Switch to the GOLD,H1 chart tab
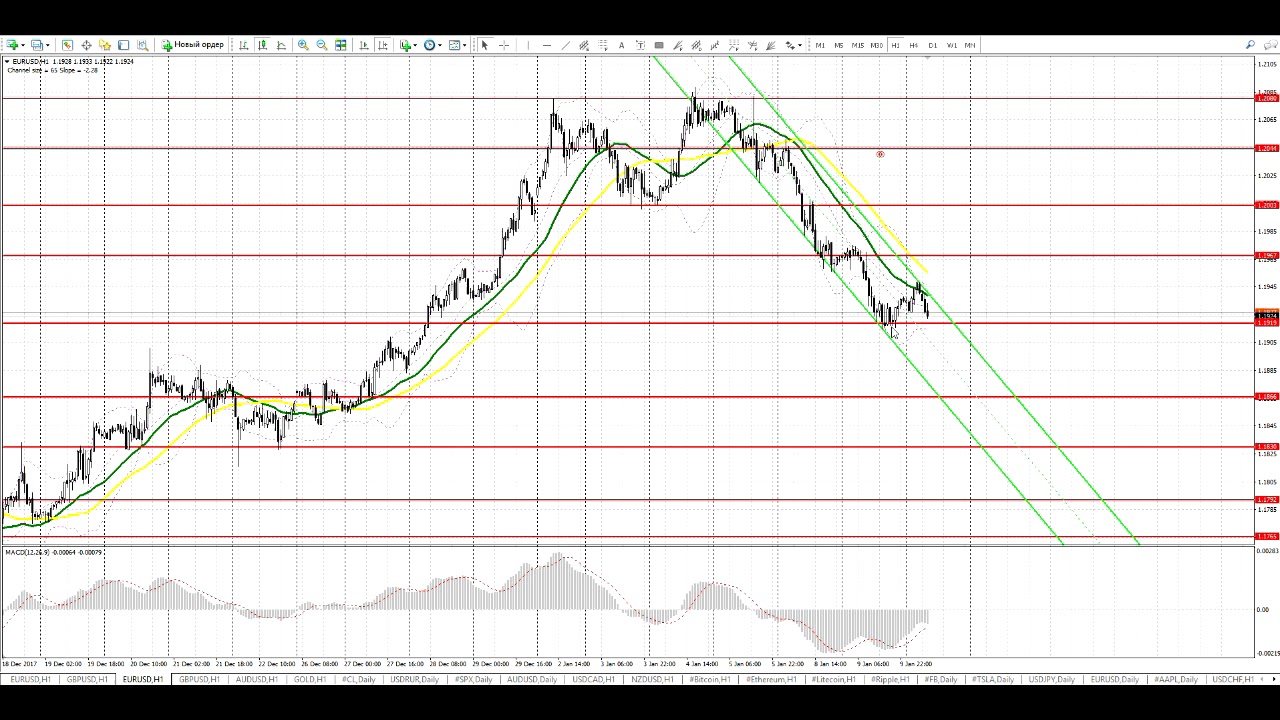The width and height of the screenshot is (1280, 720). click(x=310, y=680)
